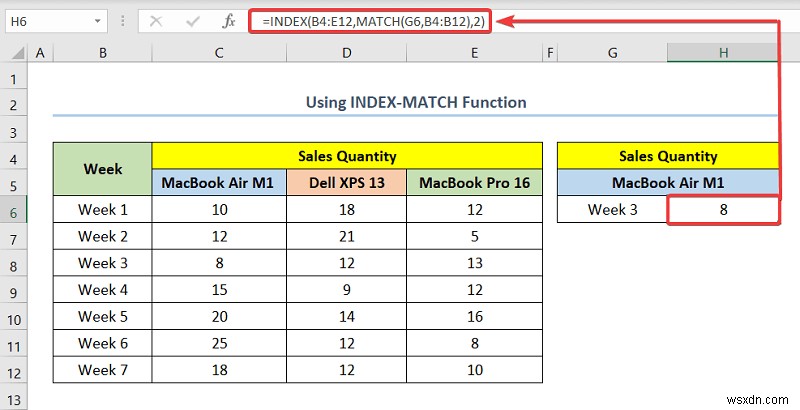Click Week 5 MacBook Air M1 value 20
Image resolution: width=800 pixels, height=410 pixels.
pyautogui.click(x=219, y=316)
